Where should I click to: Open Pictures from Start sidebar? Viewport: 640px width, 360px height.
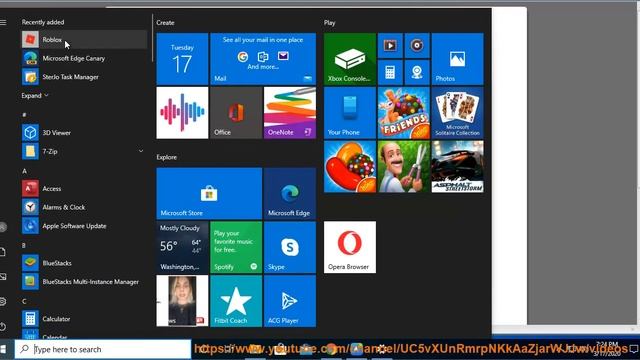3,277
